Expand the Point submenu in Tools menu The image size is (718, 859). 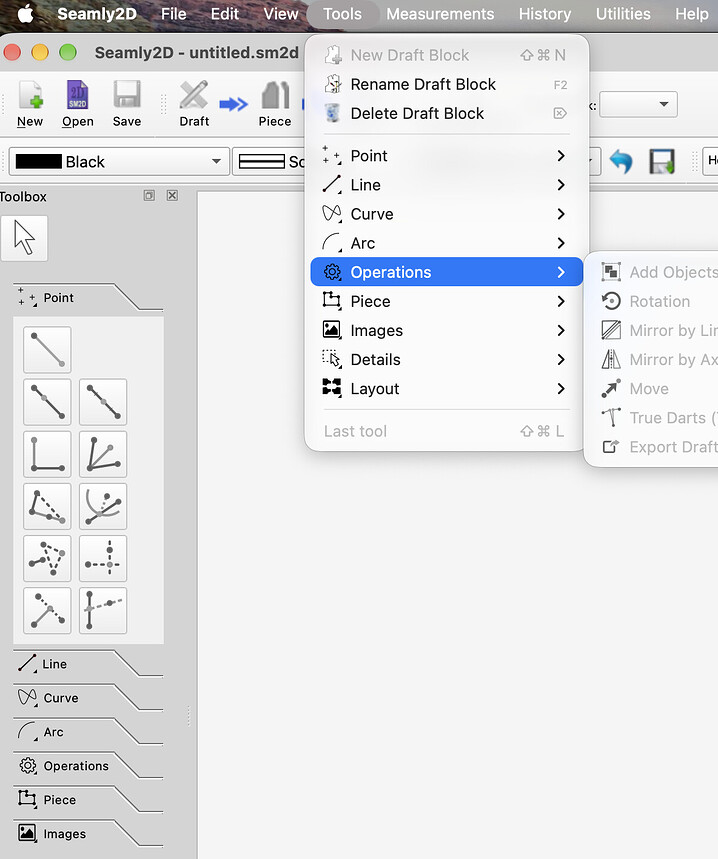(446, 156)
